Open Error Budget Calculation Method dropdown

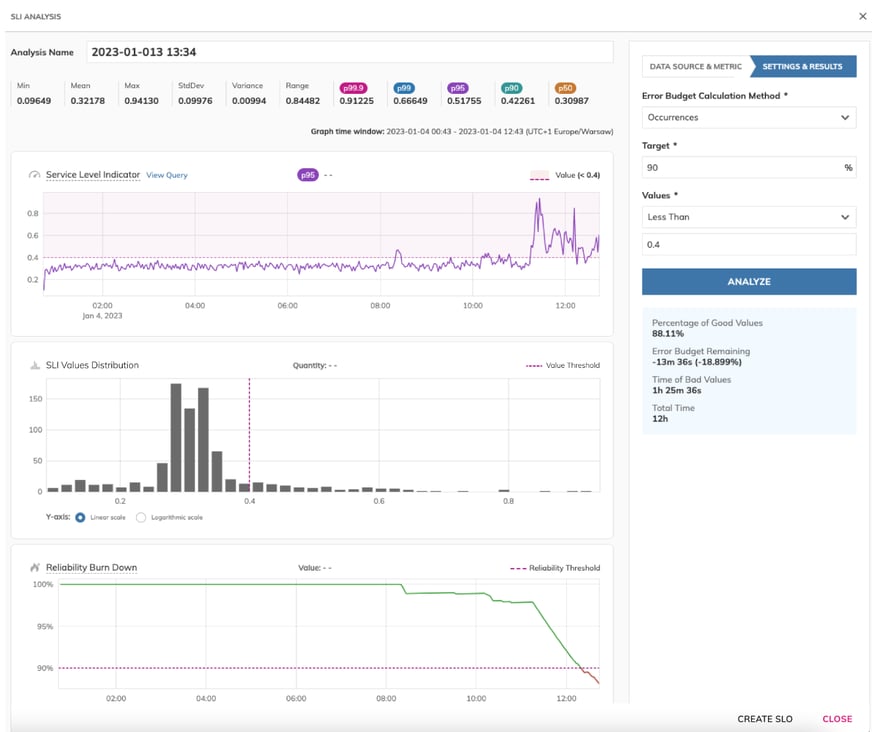point(749,117)
